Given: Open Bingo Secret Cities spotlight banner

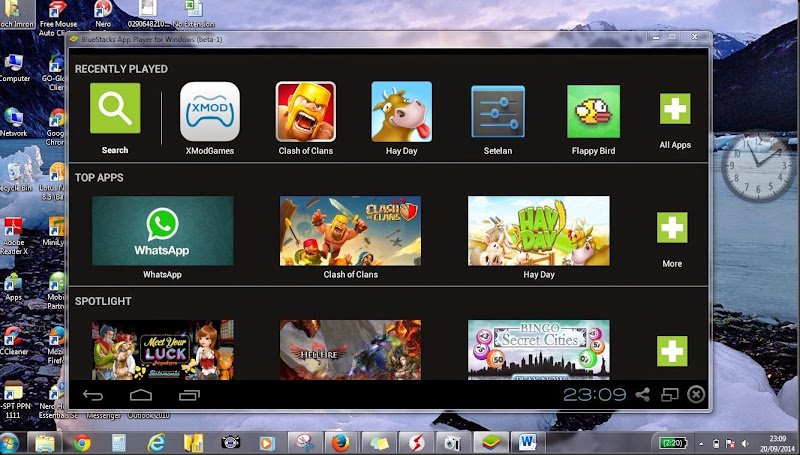Looking at the screenshot, I should click(539, 349).
